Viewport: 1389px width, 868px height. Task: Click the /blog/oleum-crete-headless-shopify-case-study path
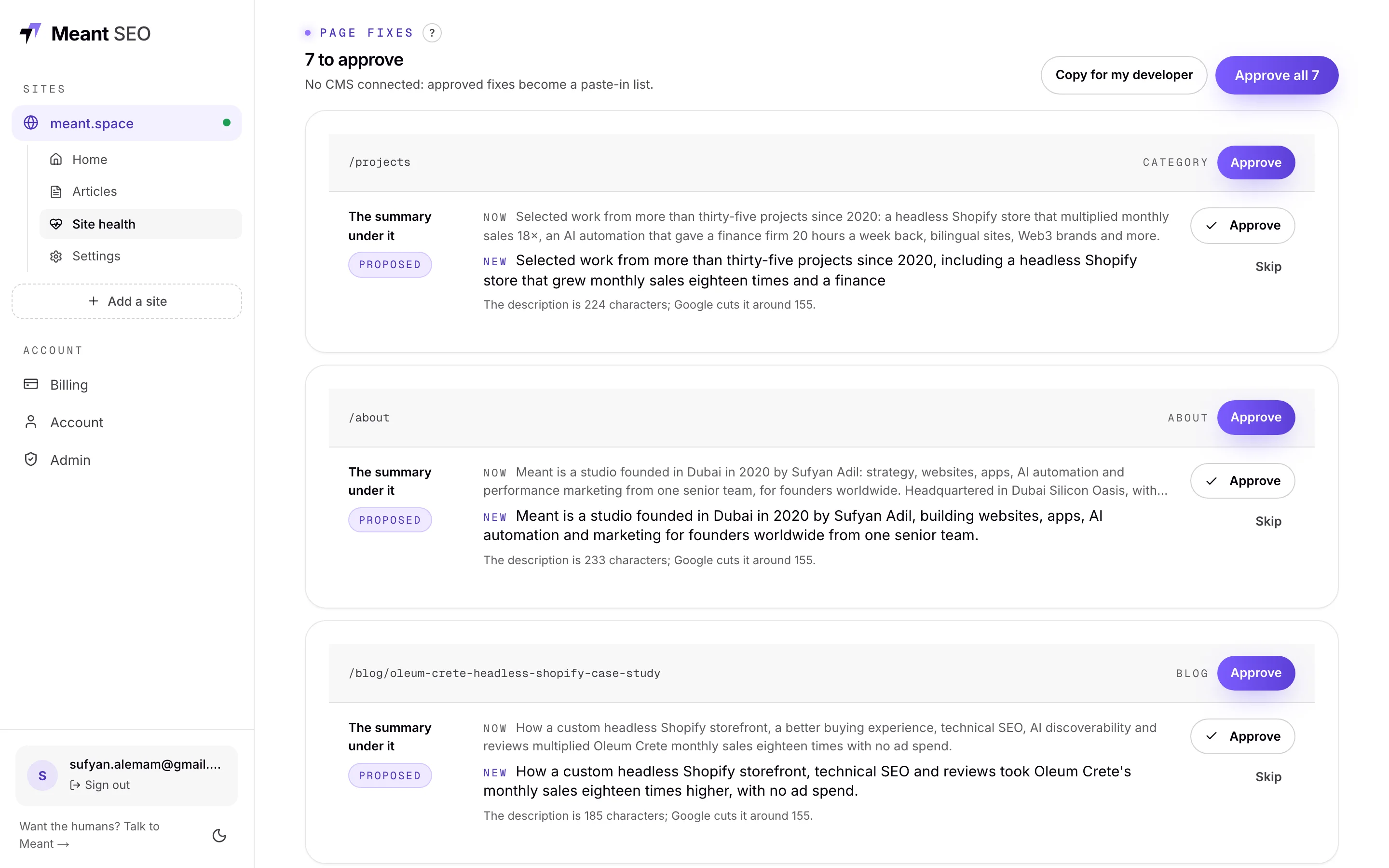(504, 673)
